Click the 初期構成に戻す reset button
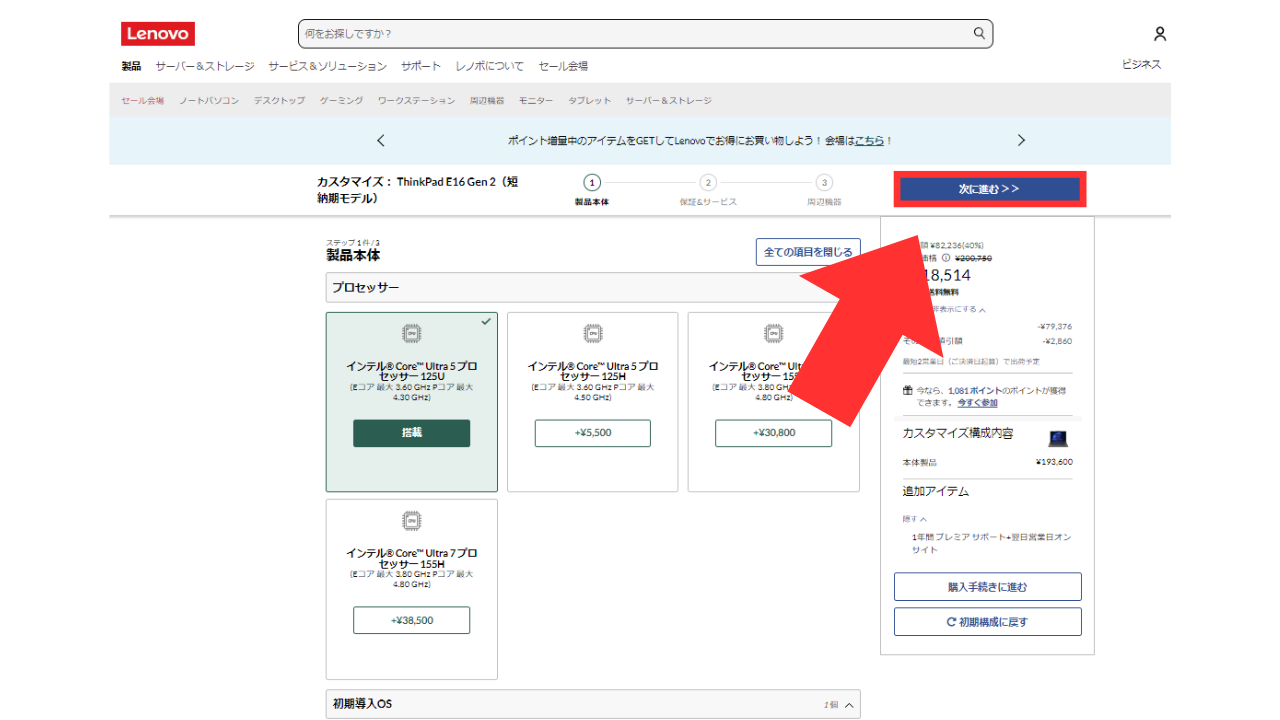This screenshot has height=720, width=1280. (x=987, y=622)
